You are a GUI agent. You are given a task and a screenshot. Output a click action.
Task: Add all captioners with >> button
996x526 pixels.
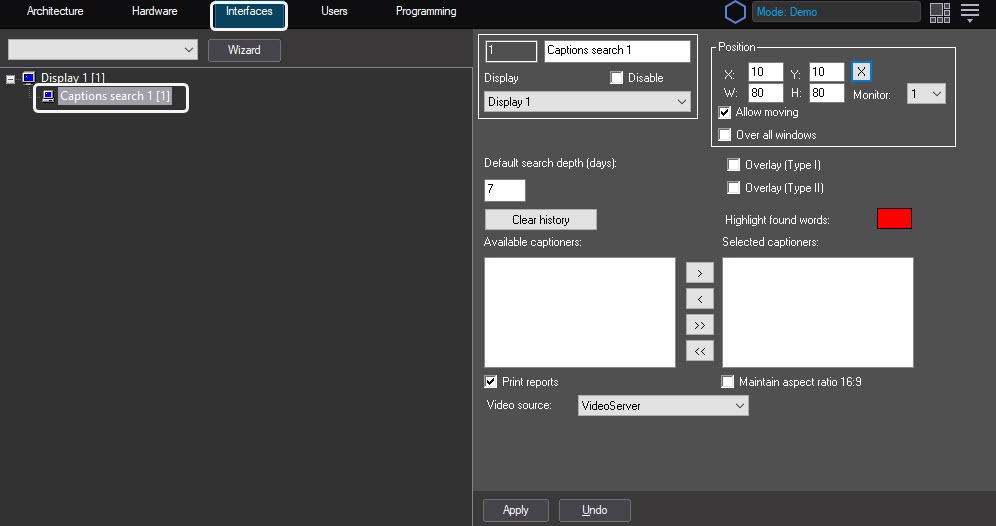pyautogui.click(x=699, y=325)
